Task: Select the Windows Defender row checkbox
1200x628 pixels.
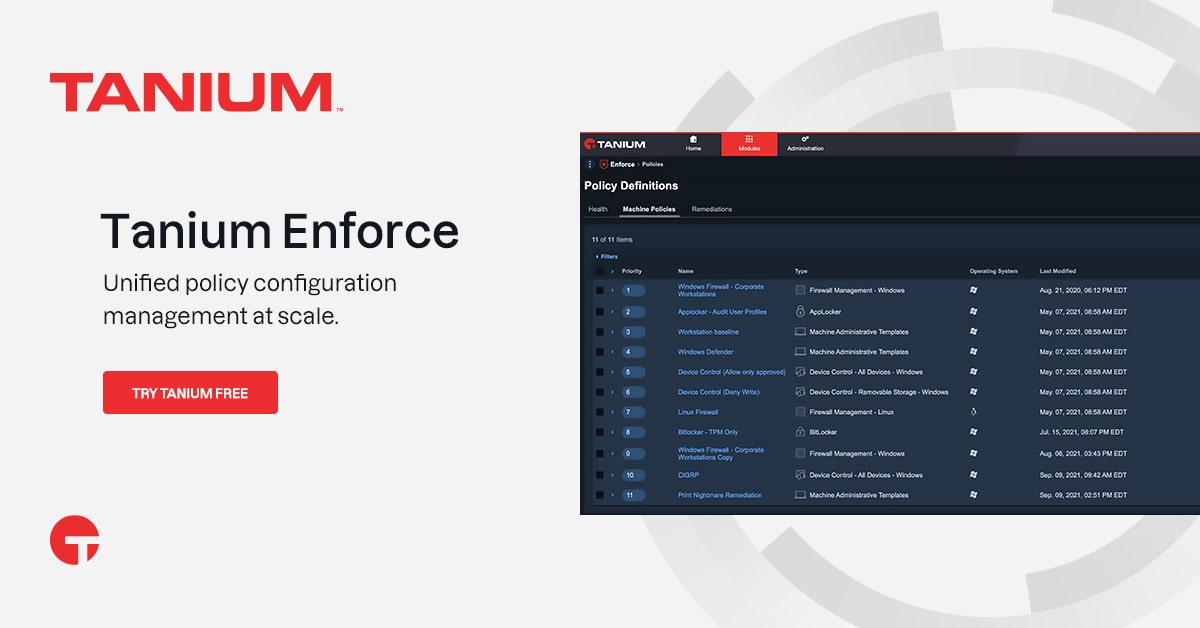Action: click(x=600, y=351)
